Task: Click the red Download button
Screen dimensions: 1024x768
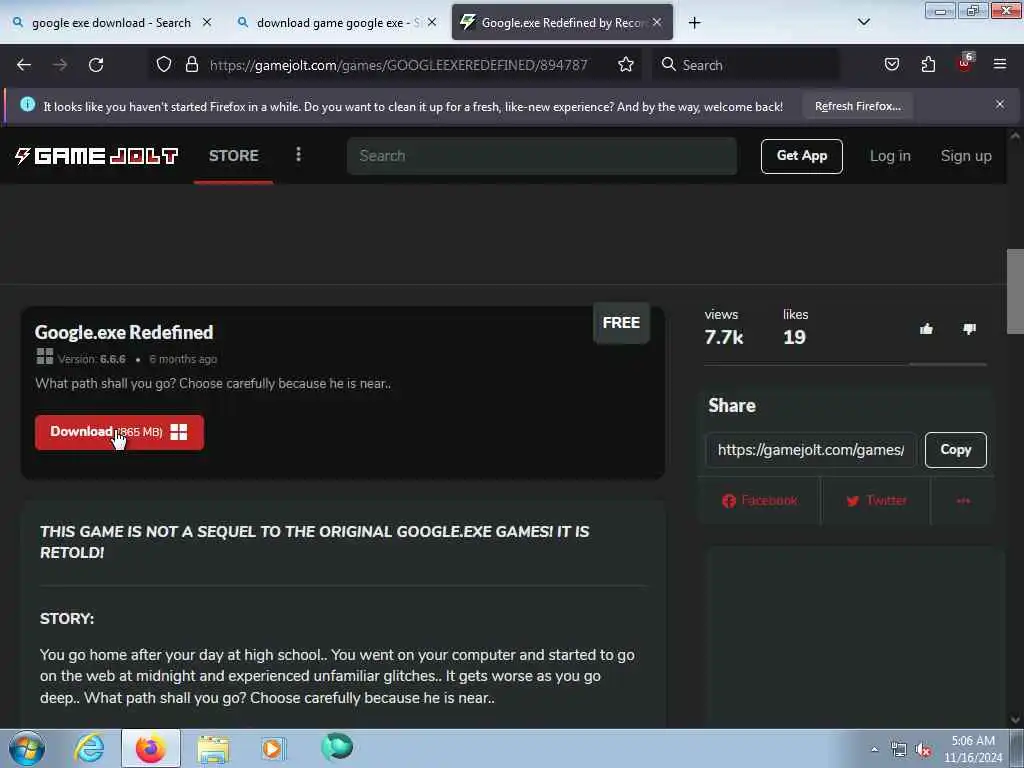Action: [x=120, y=432]
